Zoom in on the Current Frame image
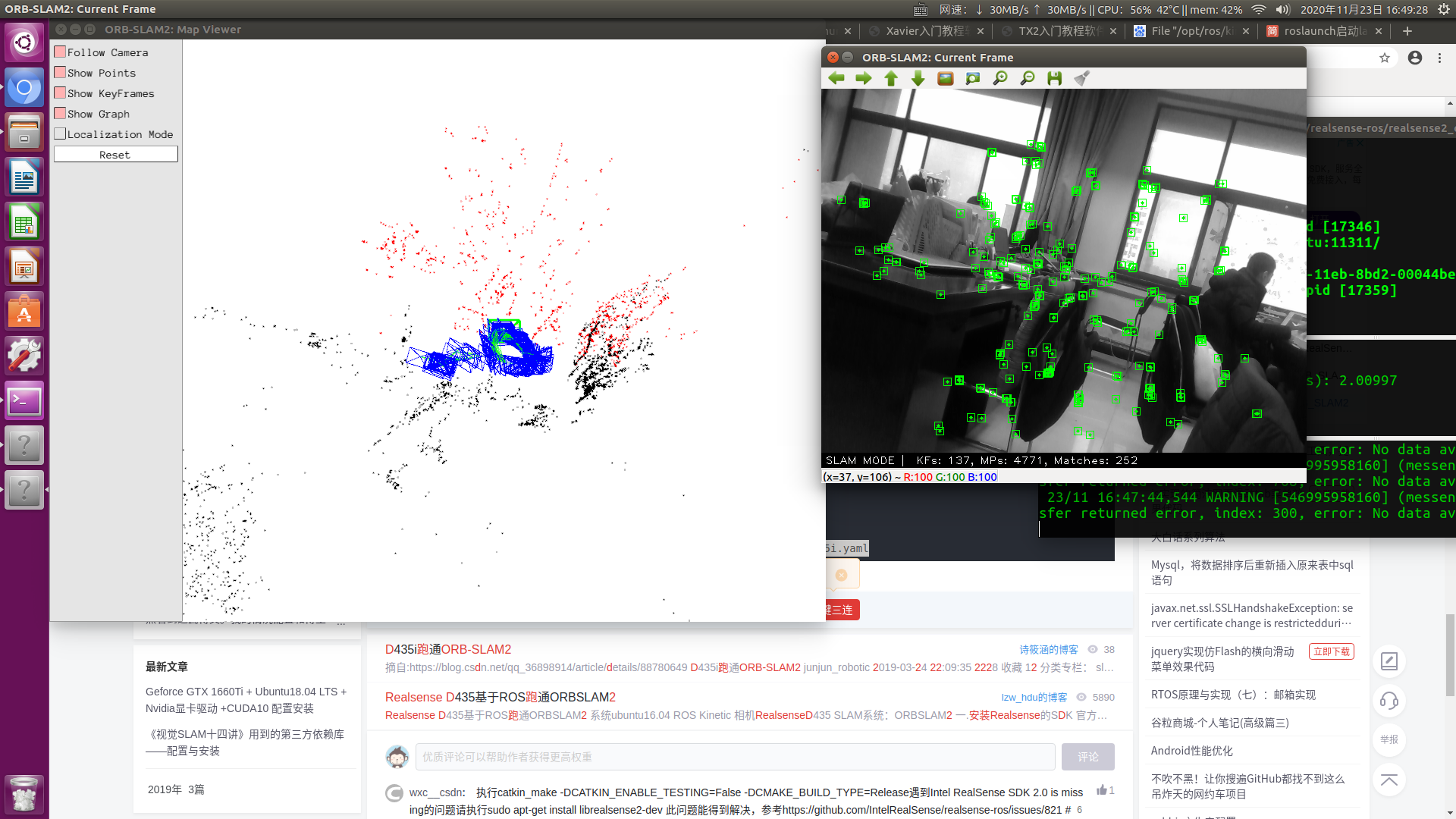 [x=1000, y=78]
